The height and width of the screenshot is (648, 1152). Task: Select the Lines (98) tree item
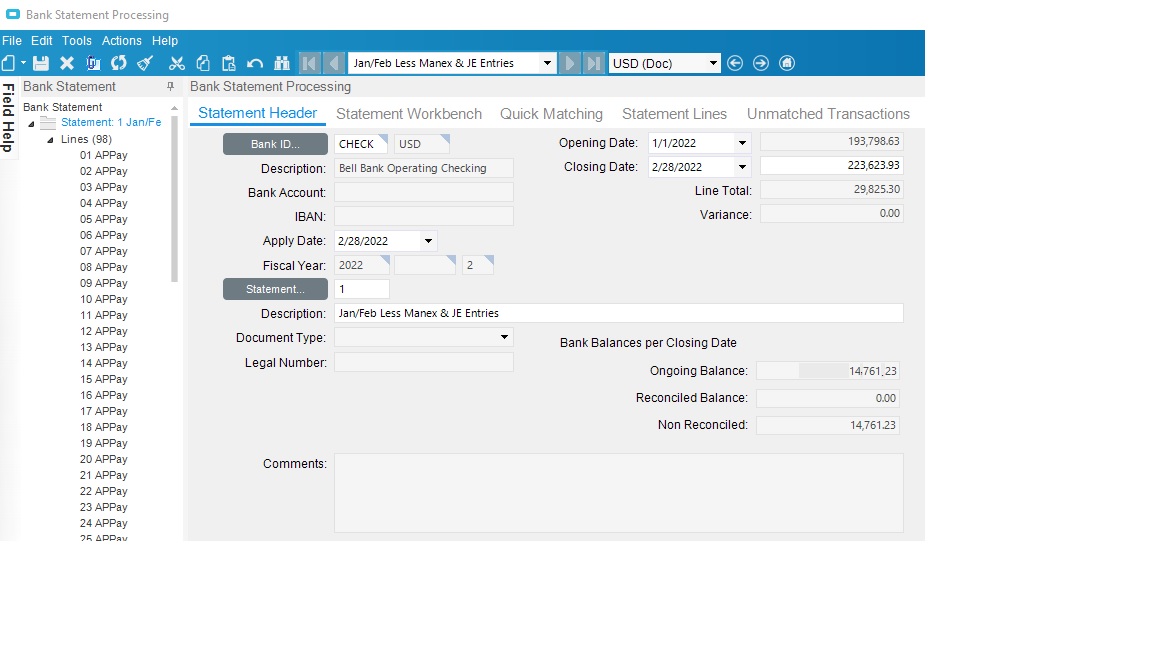86,139
